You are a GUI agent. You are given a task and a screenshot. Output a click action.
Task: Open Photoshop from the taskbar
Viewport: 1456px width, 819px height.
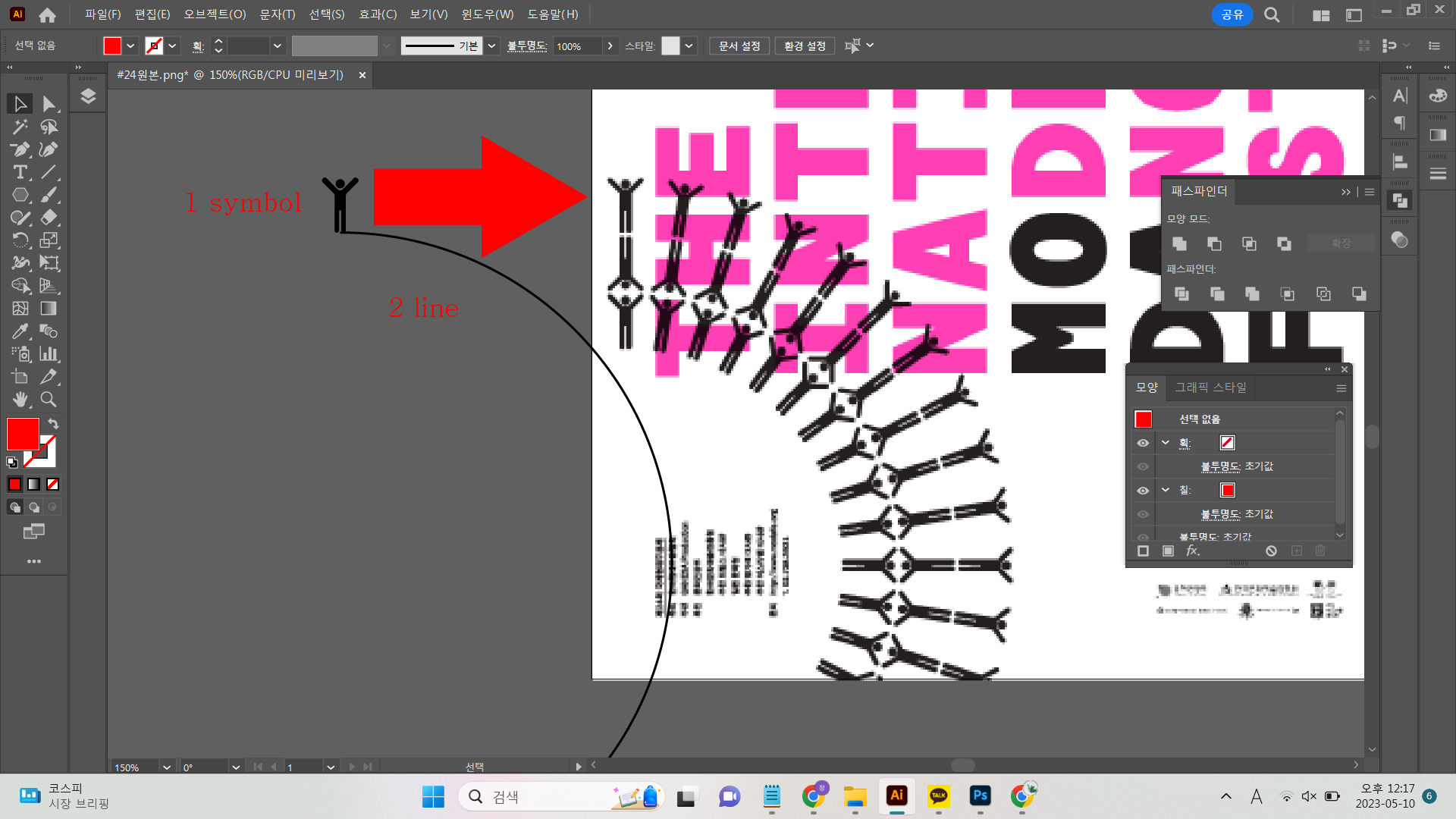click(980, 797)
